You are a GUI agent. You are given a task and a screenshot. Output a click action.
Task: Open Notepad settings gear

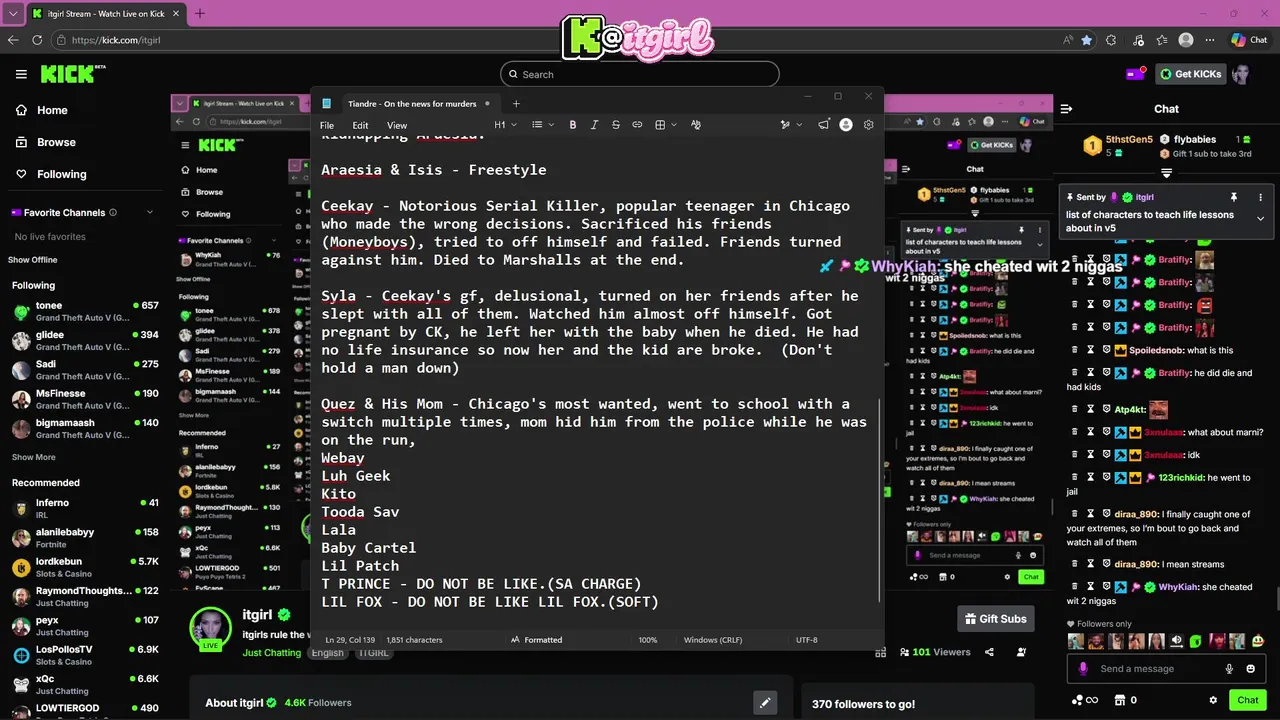(868, 125)
